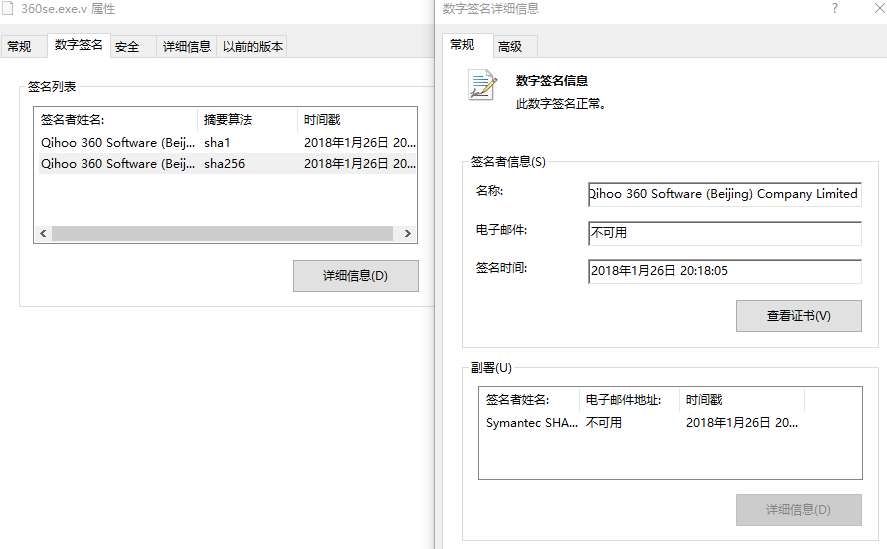Click the question mark help button
The height and width of the screenshot is (549, 887).
834,9
